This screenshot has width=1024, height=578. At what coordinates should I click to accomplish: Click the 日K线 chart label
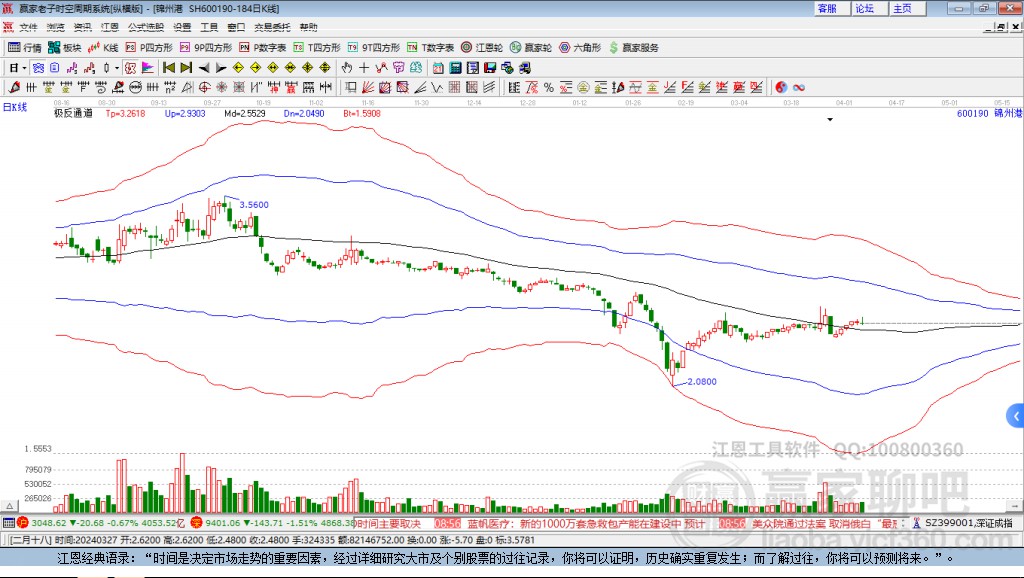pyautogui.click(x=15, y=107)
